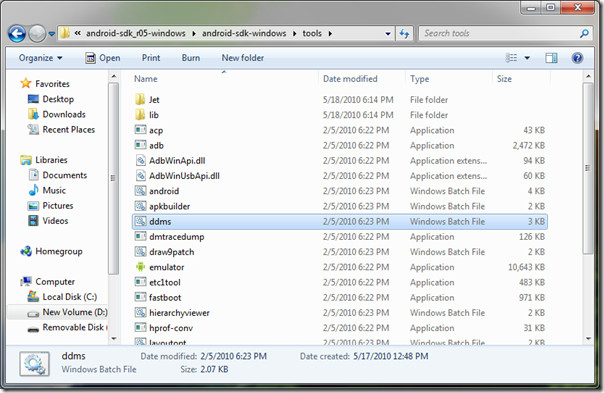Select hierarchyviewer batch file icon
Screen dimensions: 604x393
pos(140,312)
